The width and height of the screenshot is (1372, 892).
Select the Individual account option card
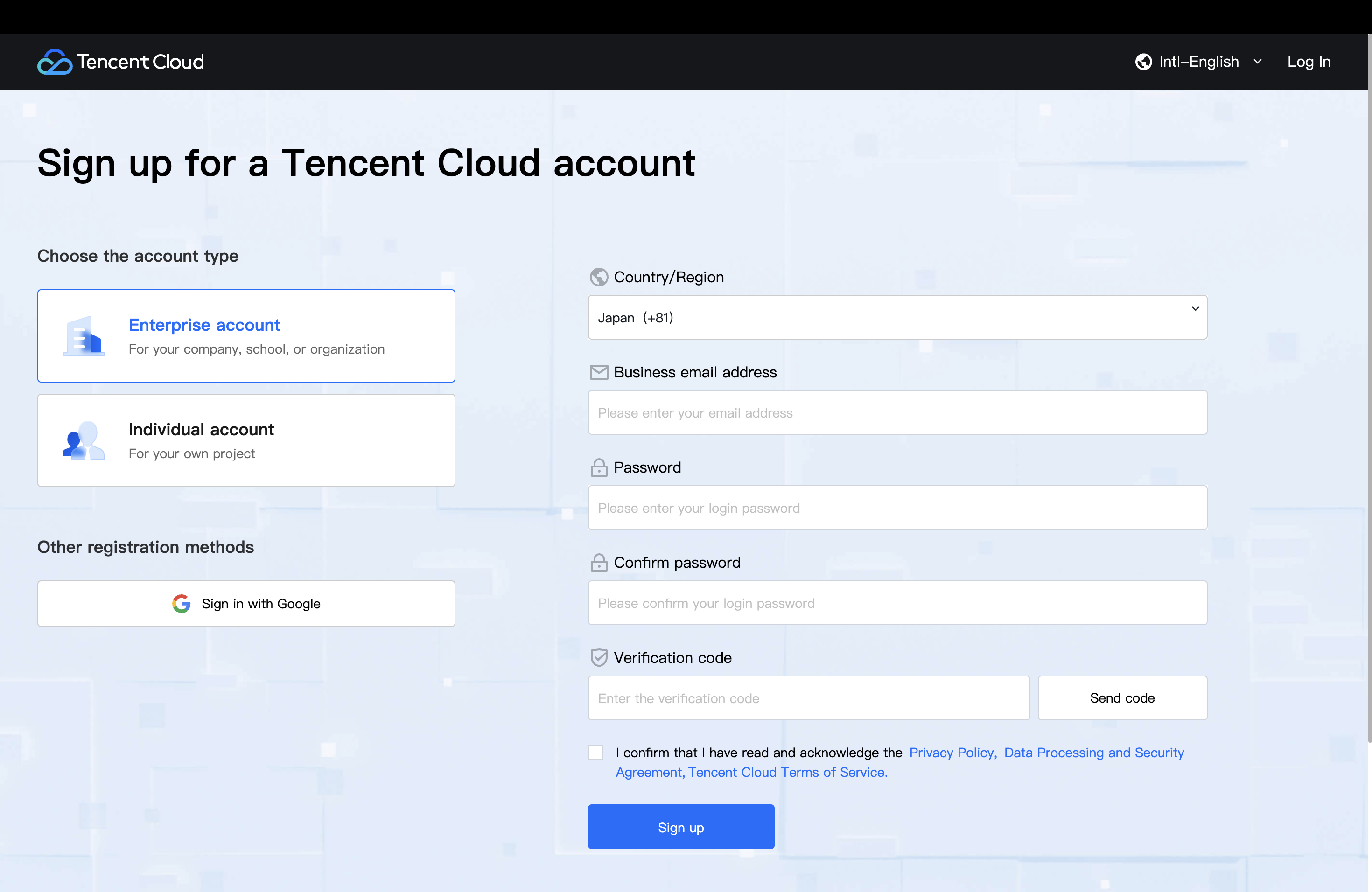[x=246, y=440]
